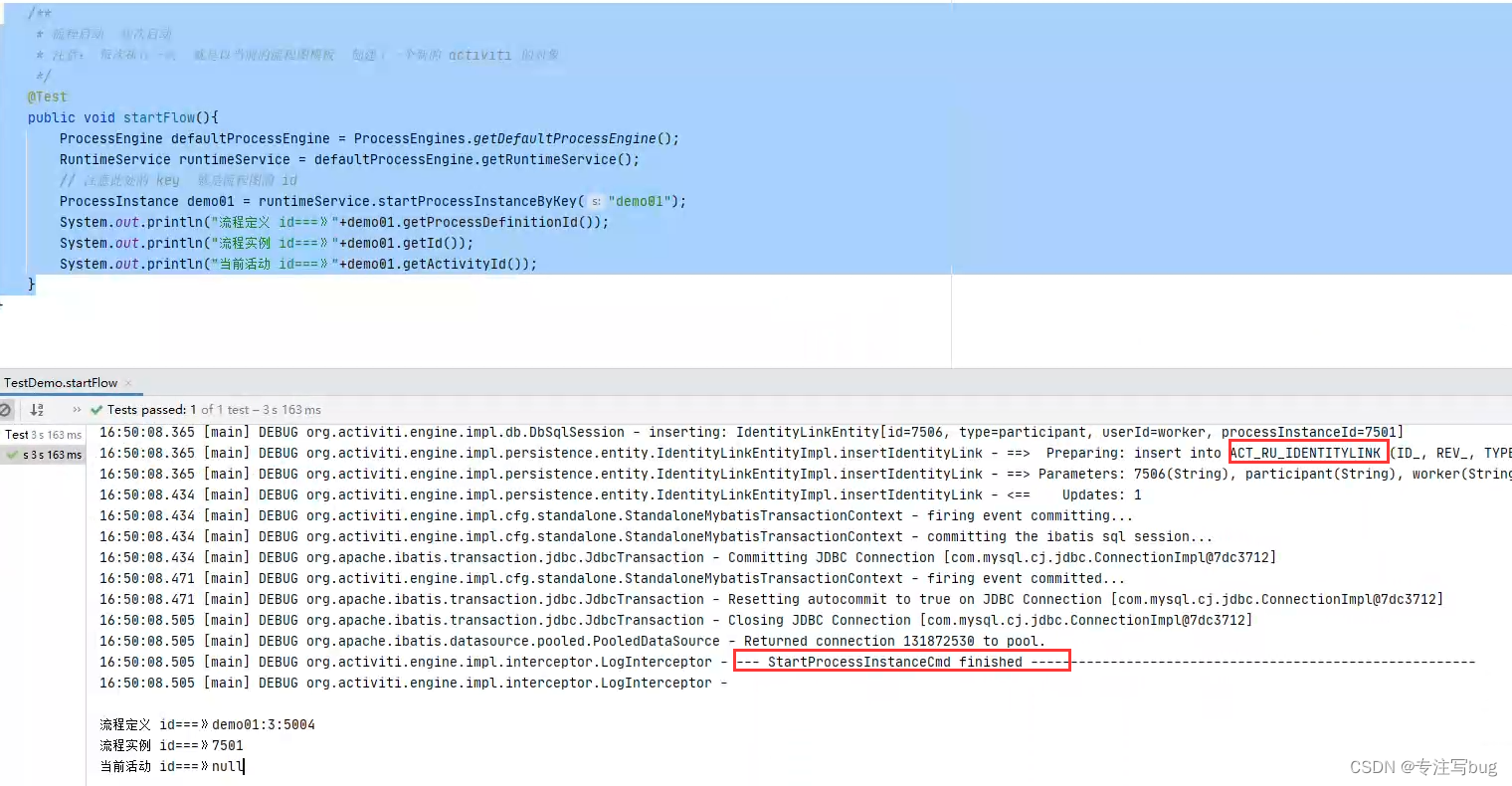Click 'Tests passed: 1' status text
The width and height of the screenshot is (1512, 786).
(x=151, y=410)
